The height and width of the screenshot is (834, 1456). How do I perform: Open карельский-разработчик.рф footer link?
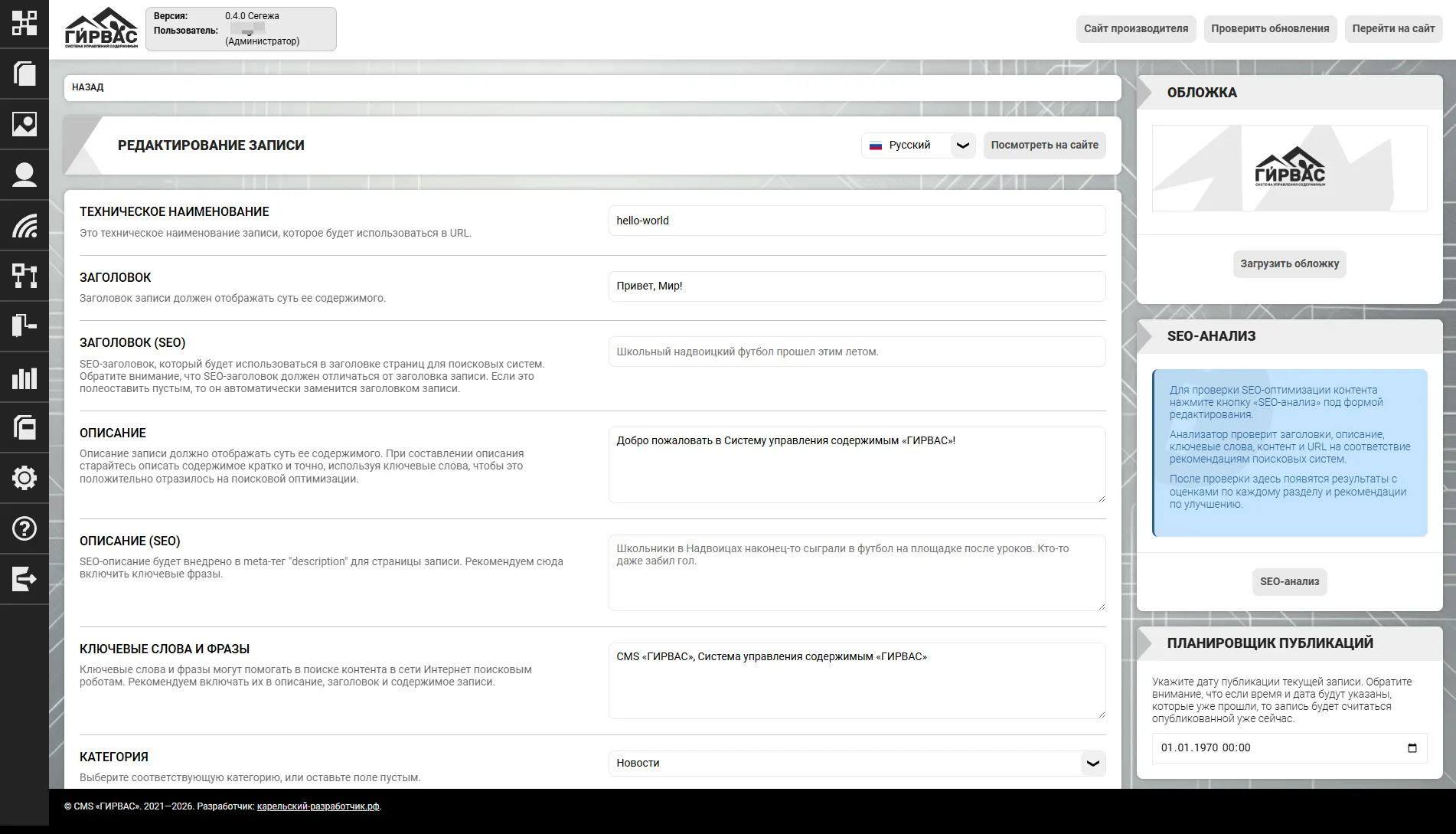318,806
